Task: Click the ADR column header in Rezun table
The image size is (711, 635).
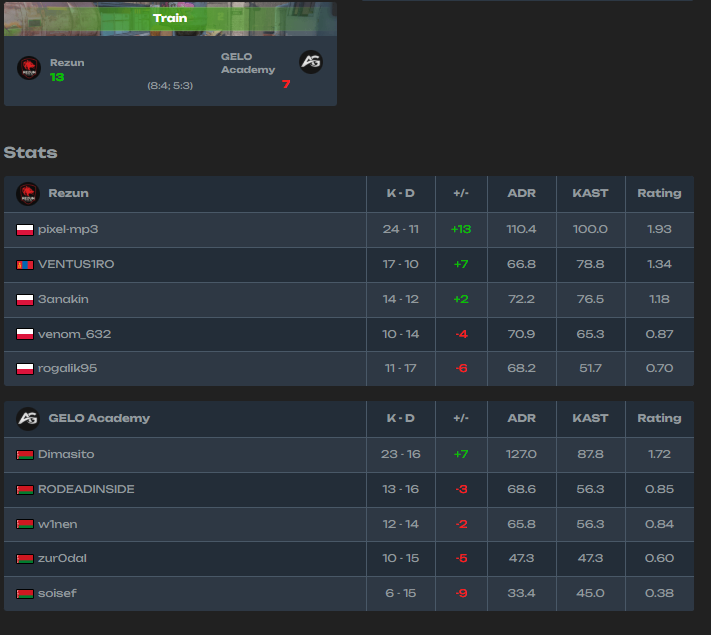Action: [521, 193]
